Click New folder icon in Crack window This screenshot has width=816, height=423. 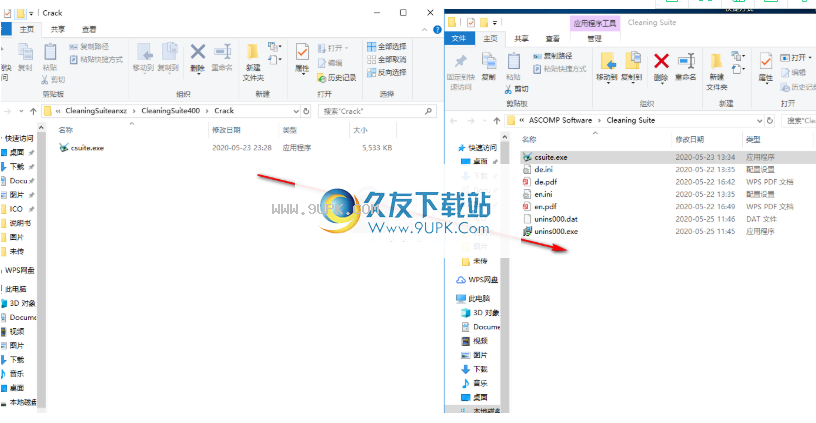coord(253,62)
